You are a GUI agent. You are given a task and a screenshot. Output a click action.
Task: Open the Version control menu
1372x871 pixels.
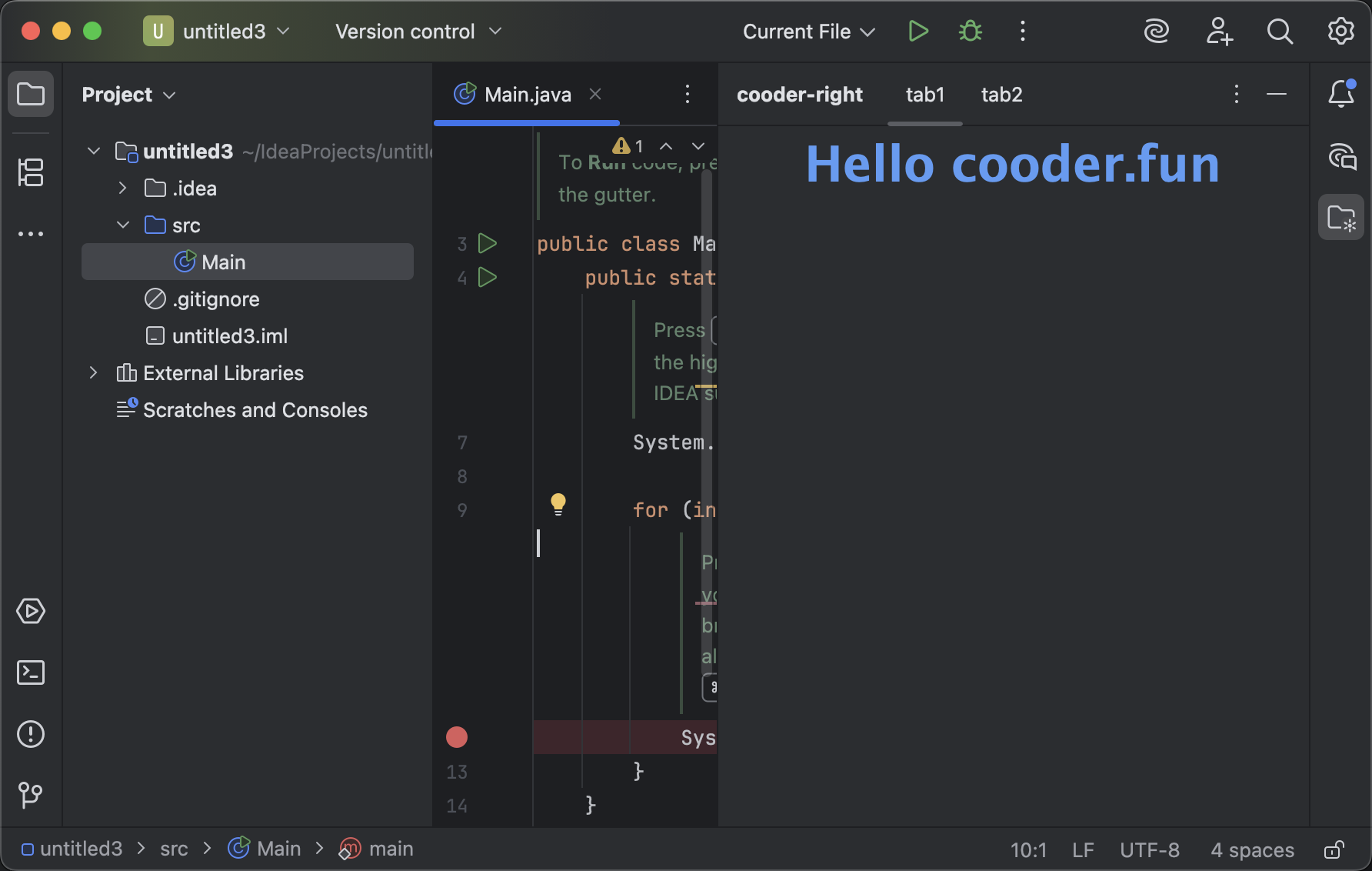[418, 32]
